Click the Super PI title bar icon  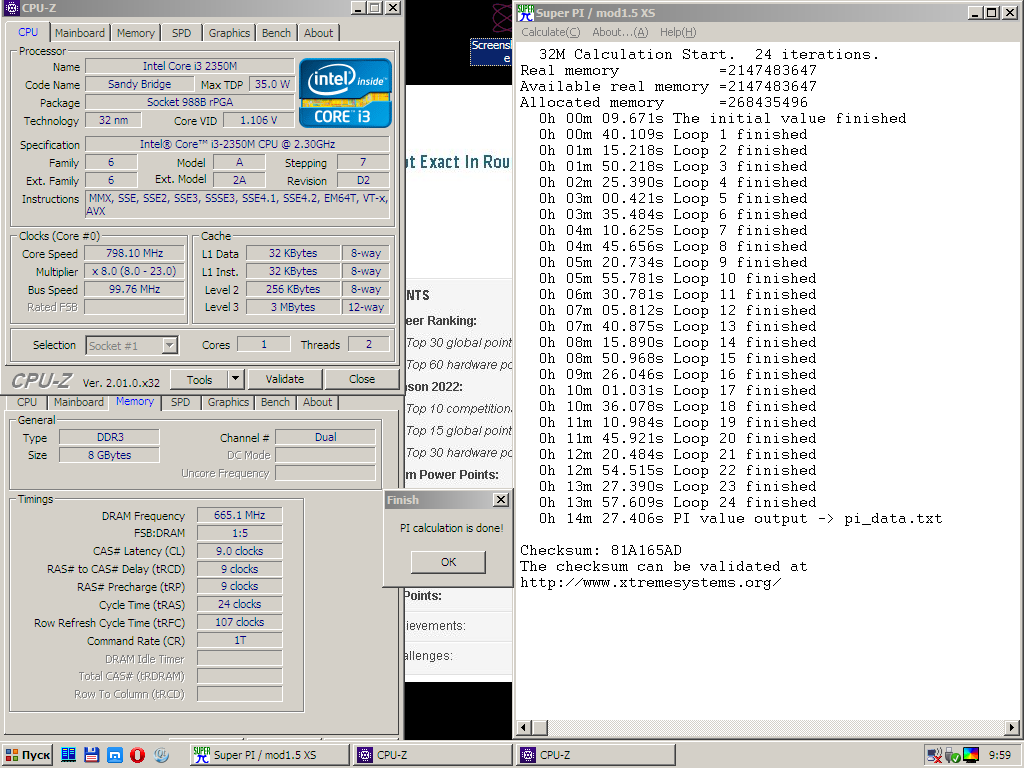pos(526,12)
